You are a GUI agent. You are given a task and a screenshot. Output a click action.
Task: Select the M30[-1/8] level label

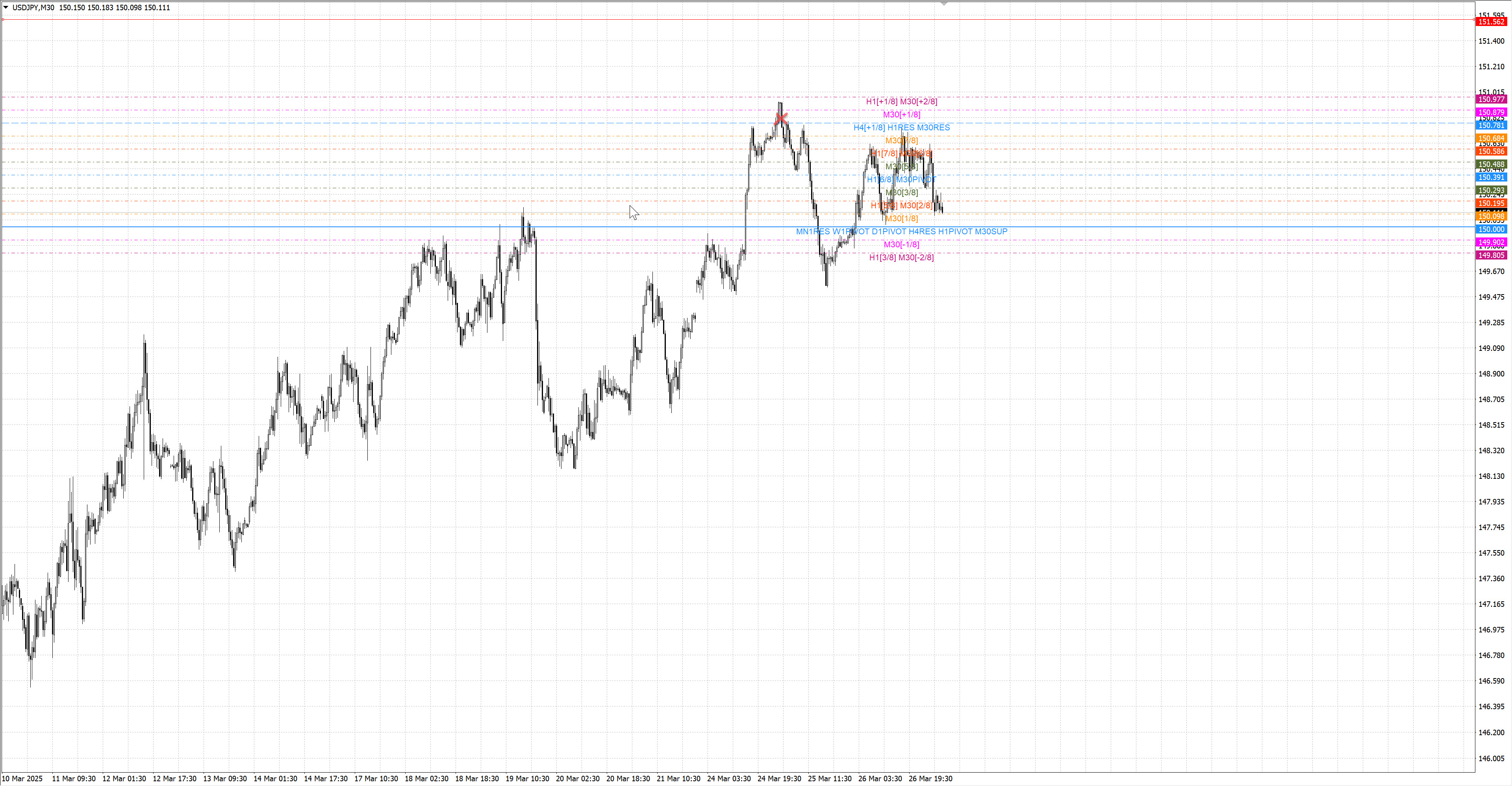tap(901, 244)
